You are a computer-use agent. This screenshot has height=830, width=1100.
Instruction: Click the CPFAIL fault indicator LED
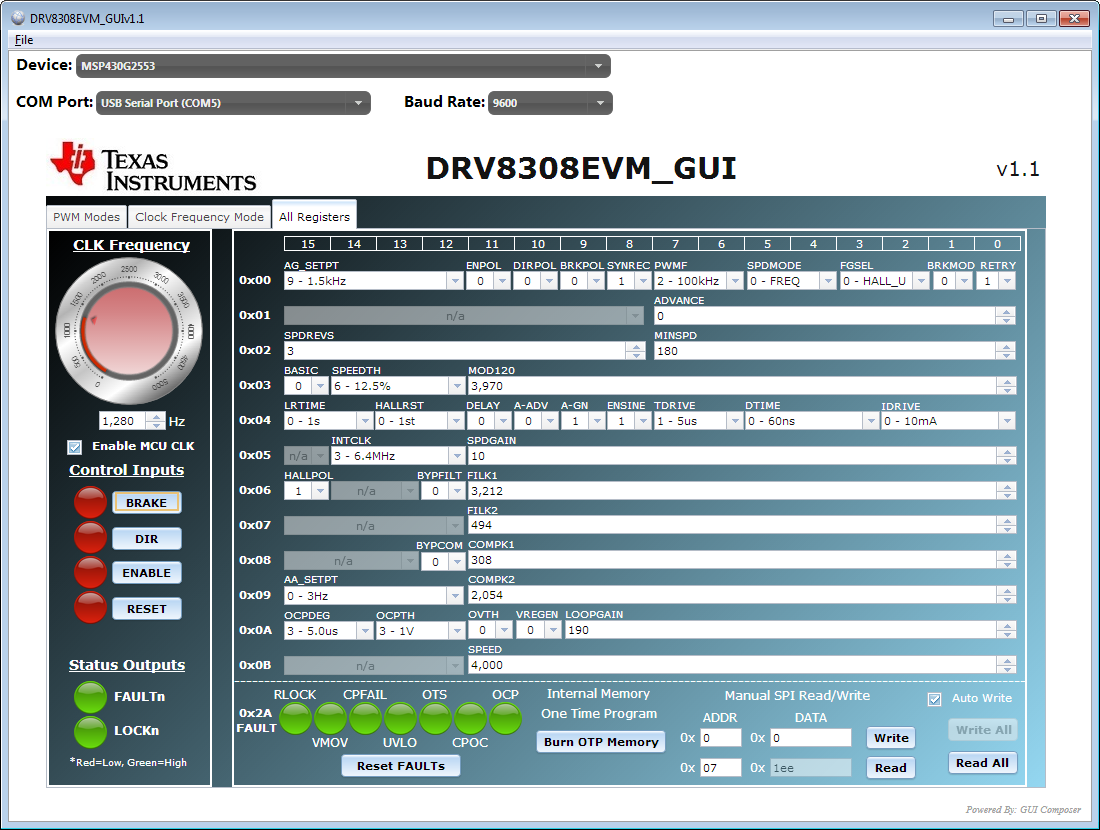pos(365,718)
